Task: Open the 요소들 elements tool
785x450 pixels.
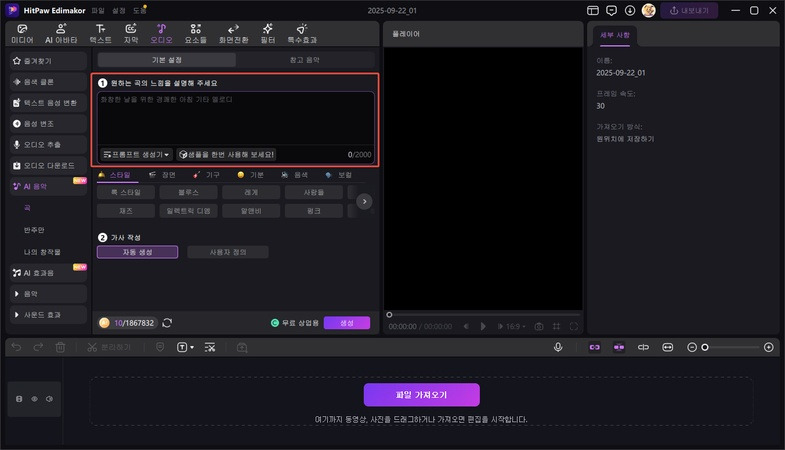Action: point(195,34)
